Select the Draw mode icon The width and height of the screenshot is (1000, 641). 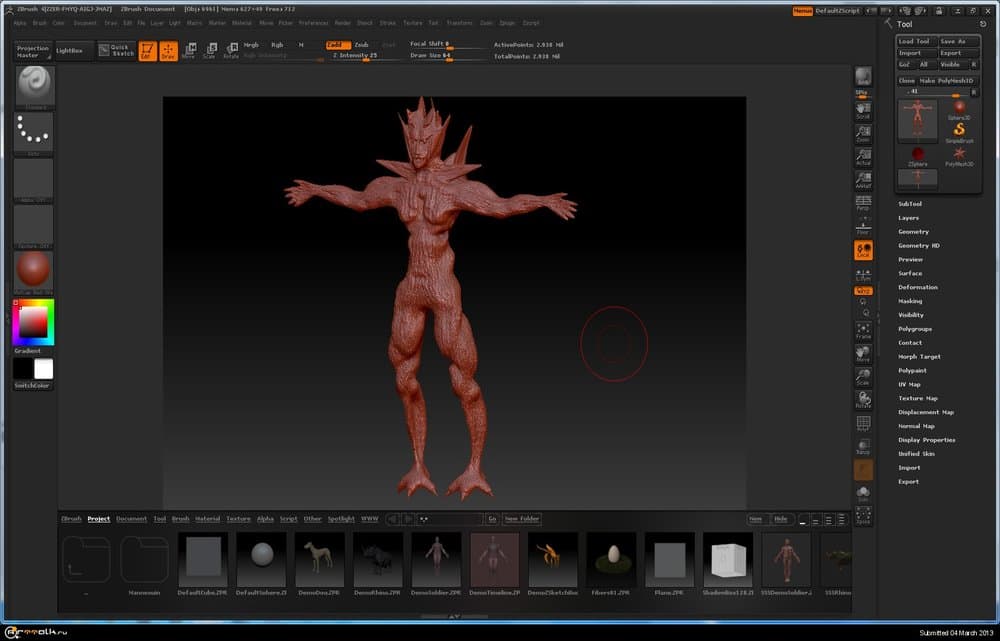[x=169, y=51]
